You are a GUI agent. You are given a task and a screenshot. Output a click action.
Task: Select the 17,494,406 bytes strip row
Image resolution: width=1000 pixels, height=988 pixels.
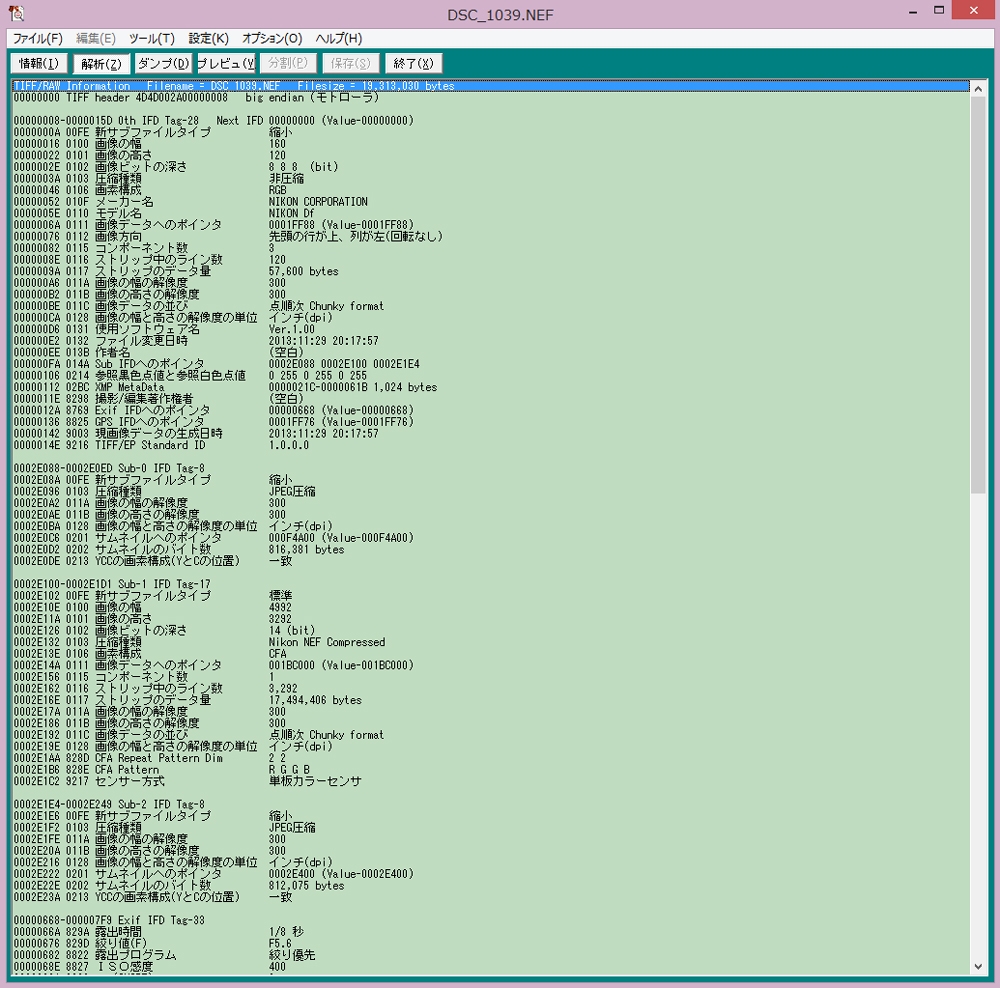pos(490,700)
